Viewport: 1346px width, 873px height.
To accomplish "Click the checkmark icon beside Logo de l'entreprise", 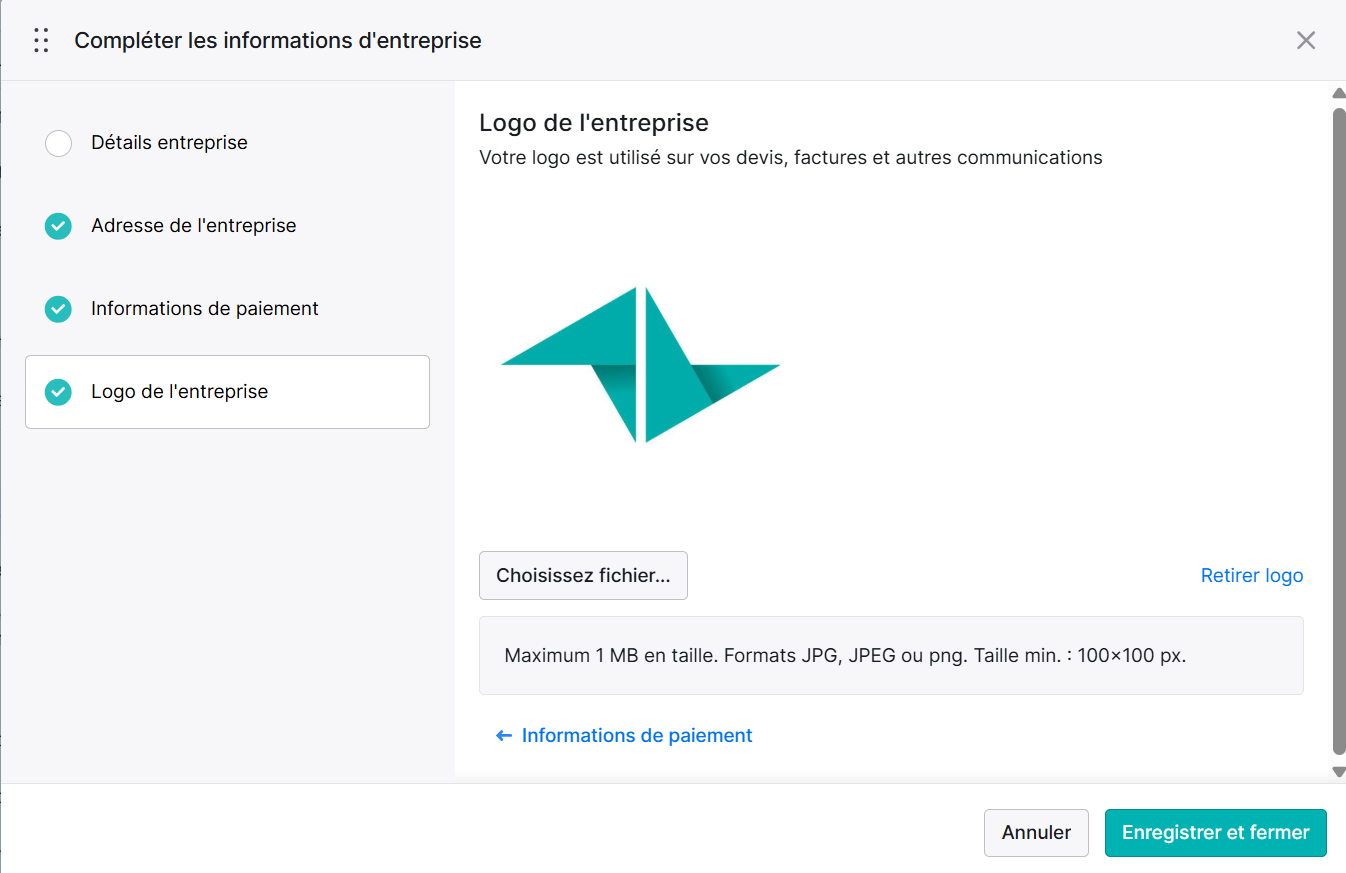I will (58, 392).
